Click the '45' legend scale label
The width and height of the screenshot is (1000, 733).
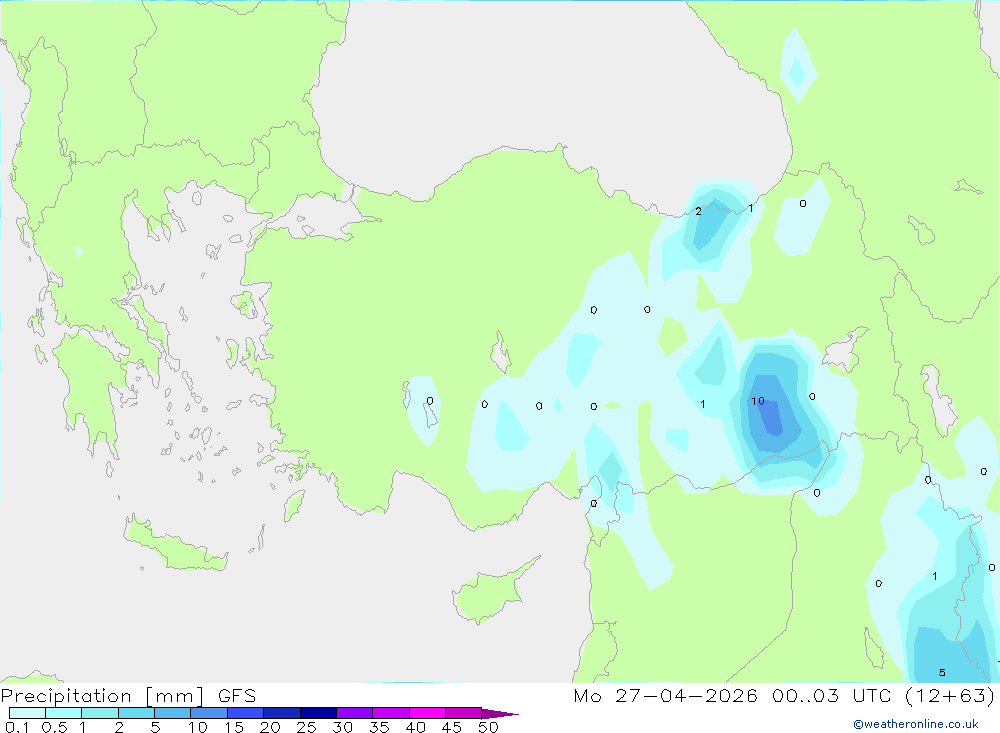(x=452, y=727)
